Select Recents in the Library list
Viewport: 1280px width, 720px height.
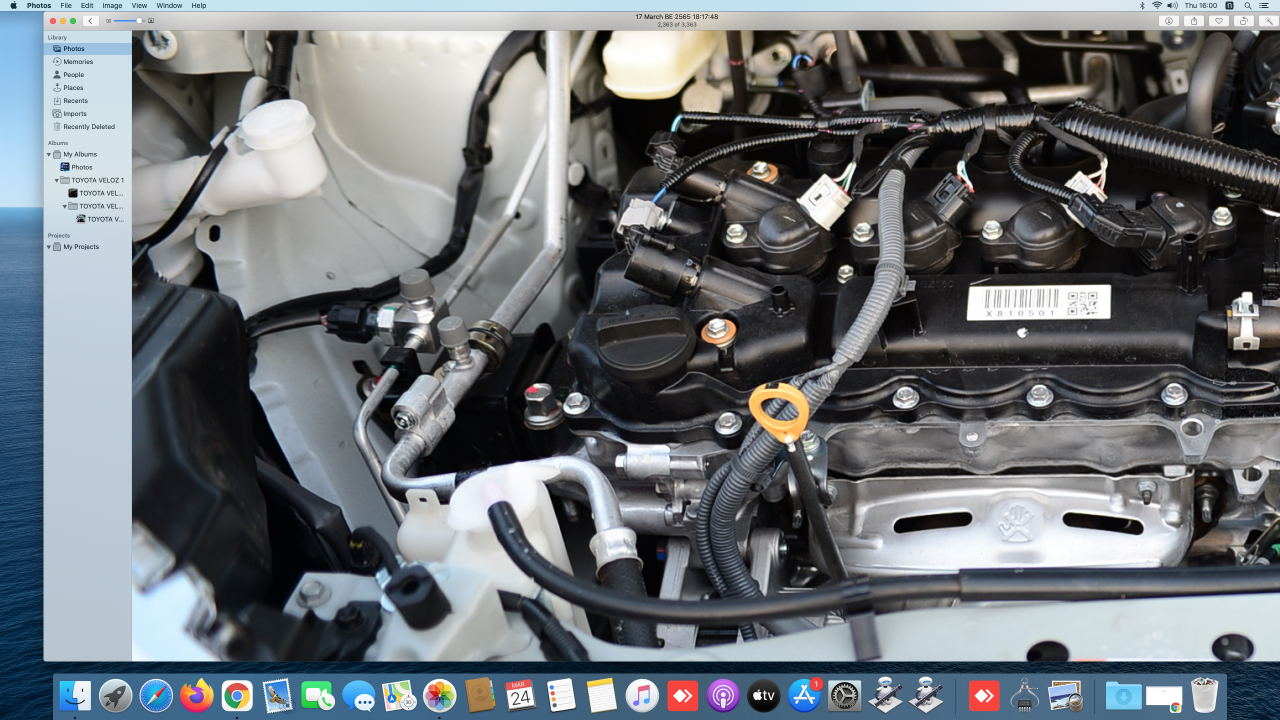pyautogui.click(x=75, y=101)
